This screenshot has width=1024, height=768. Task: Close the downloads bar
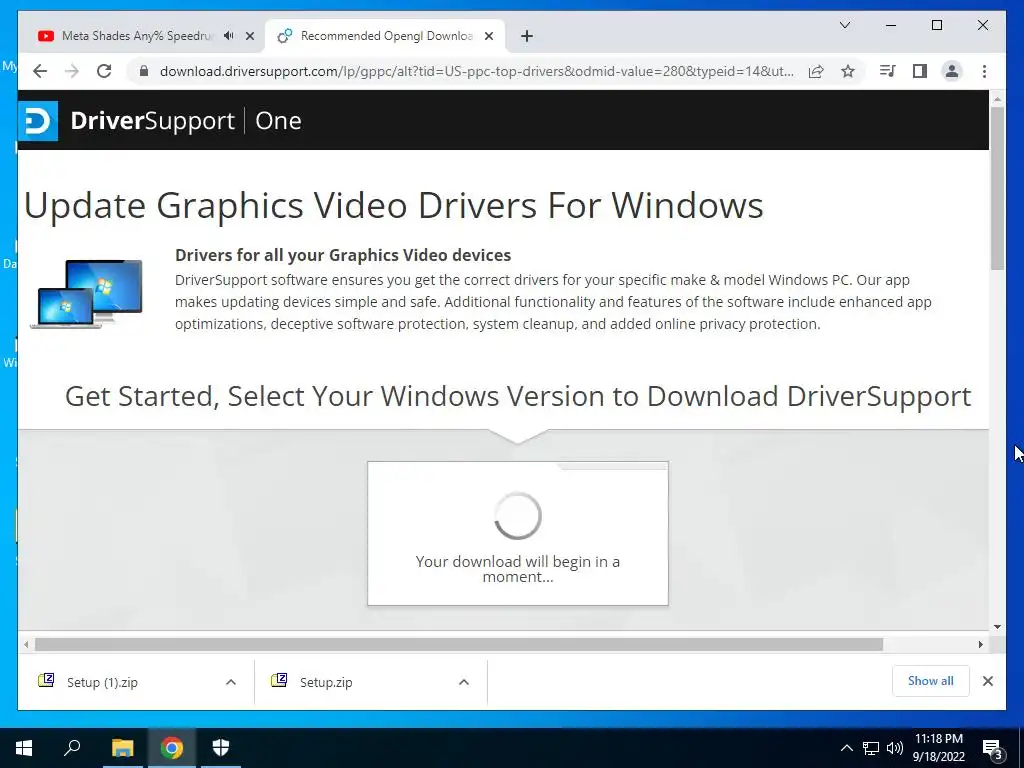[987, 681]
